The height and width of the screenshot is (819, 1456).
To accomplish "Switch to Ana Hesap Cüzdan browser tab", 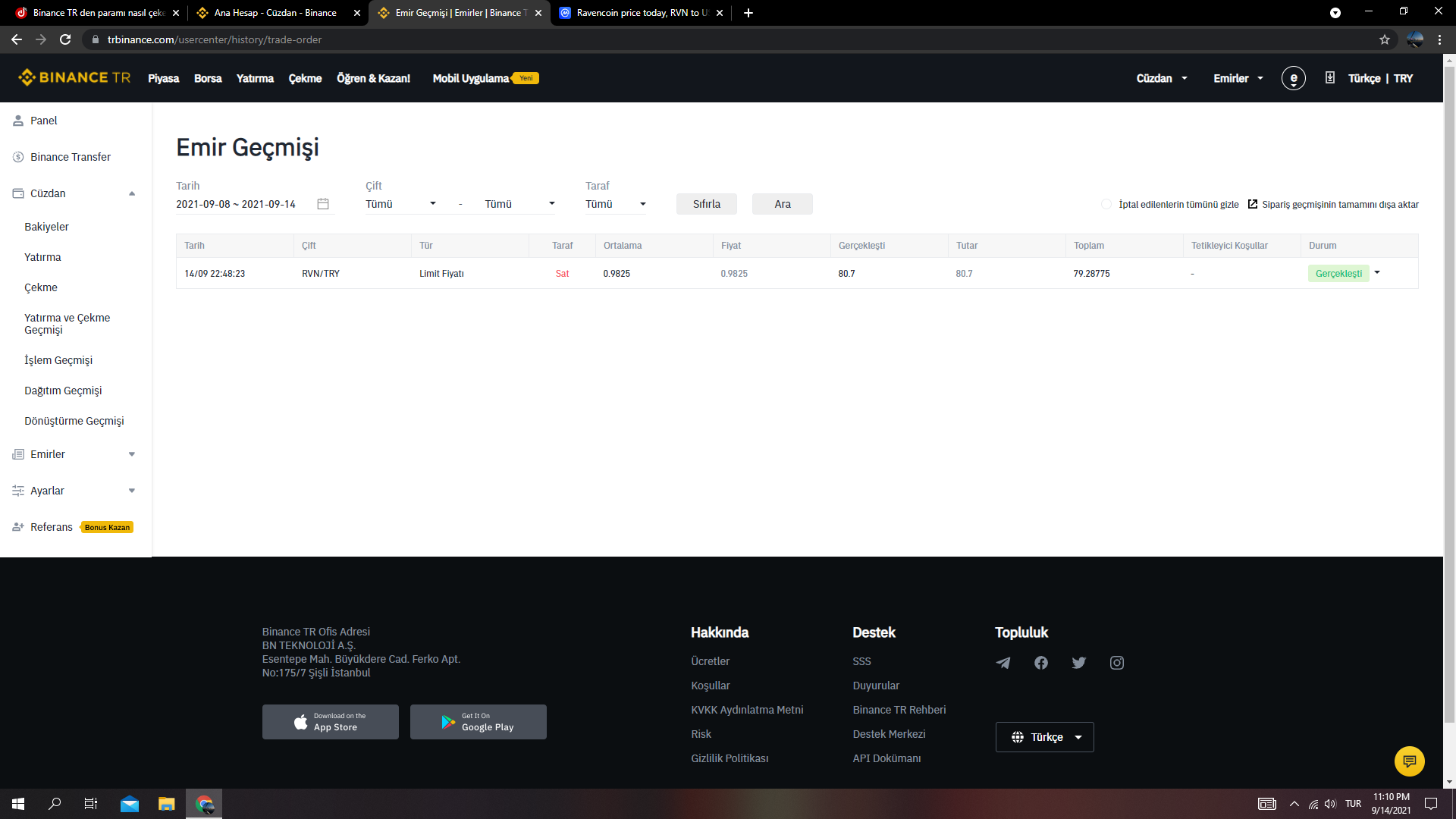I will 275,13.
